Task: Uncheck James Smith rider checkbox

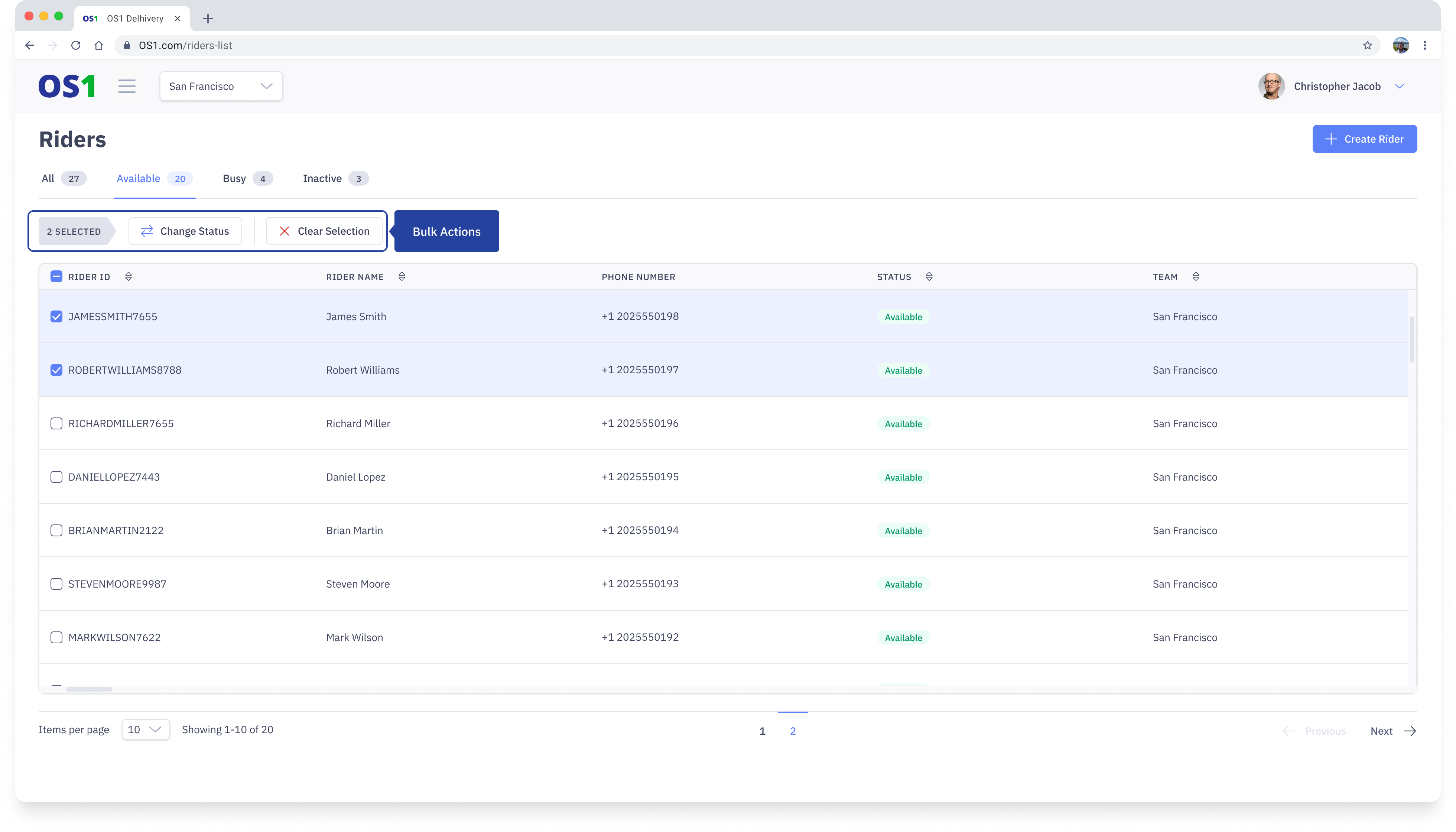Action: [x=56, y=316]
